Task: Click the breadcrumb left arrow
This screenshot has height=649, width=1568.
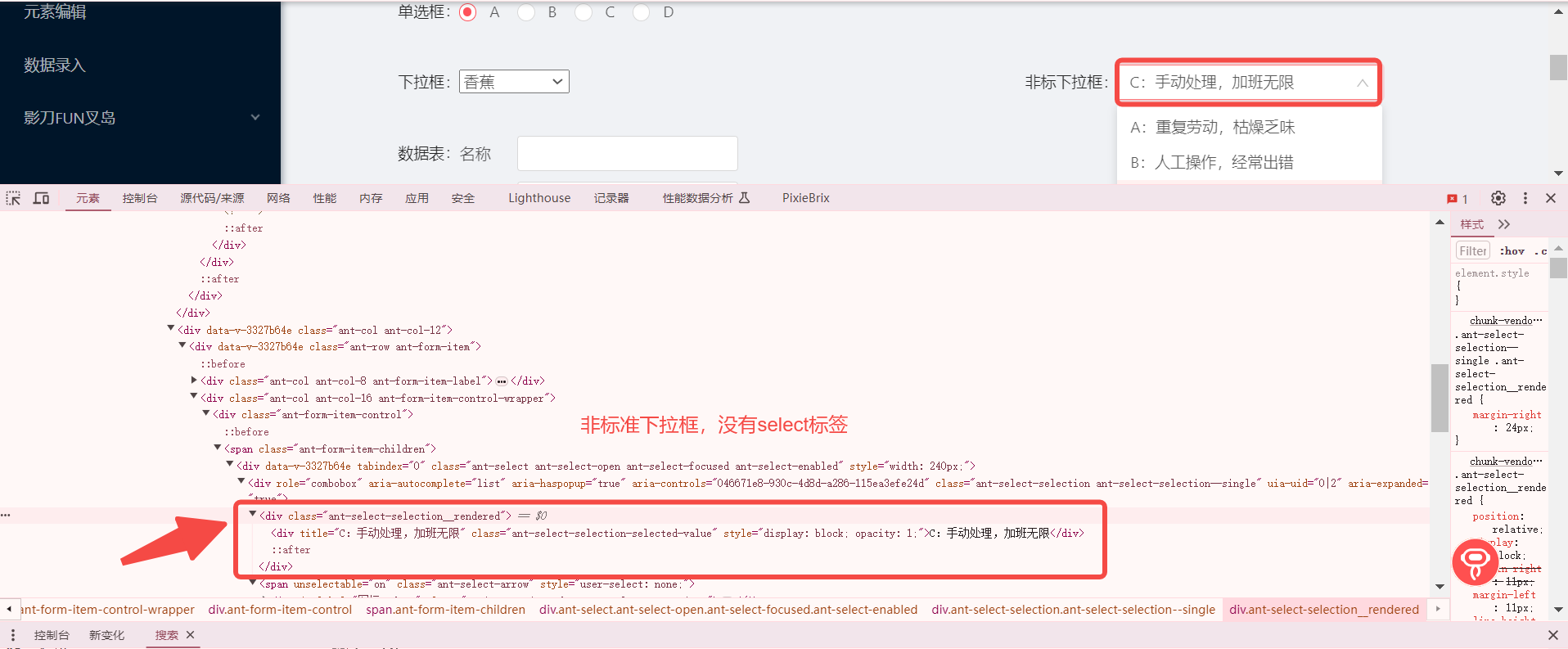Action: click(9, 609)
